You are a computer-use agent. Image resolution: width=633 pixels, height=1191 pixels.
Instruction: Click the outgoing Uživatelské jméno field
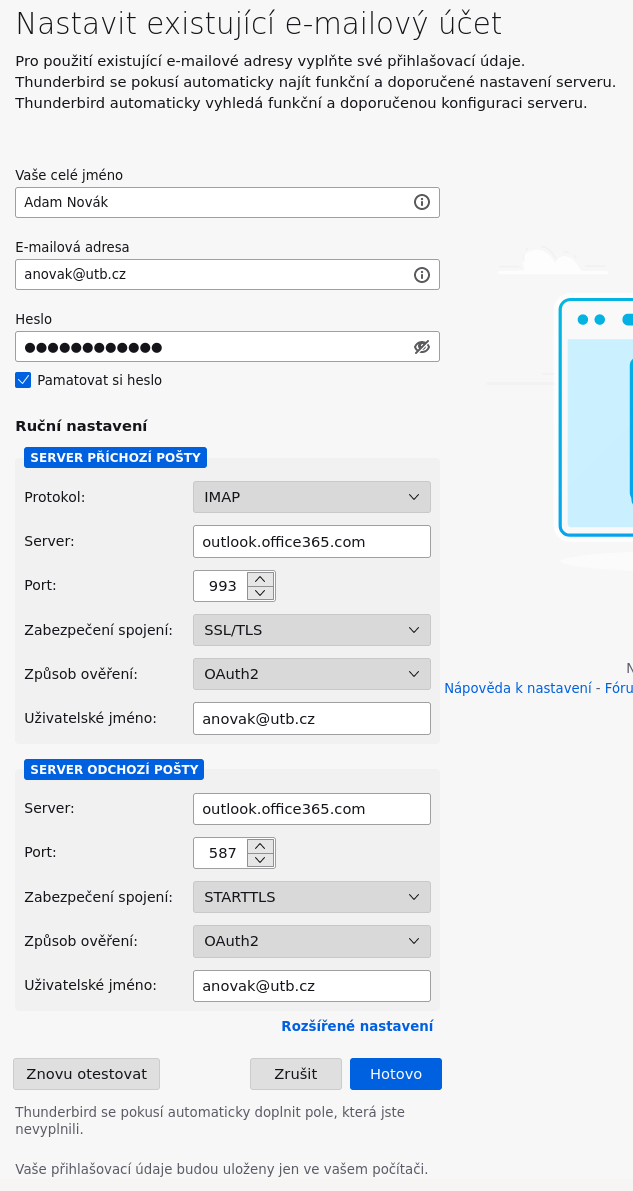(311, 986)
